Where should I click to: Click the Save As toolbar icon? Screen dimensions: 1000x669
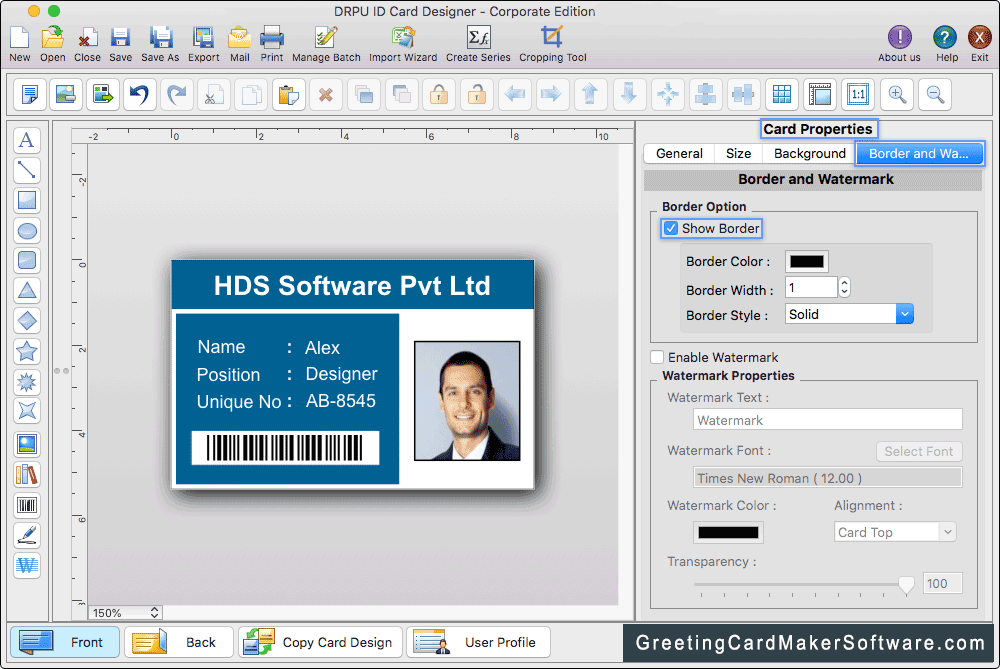160,38
